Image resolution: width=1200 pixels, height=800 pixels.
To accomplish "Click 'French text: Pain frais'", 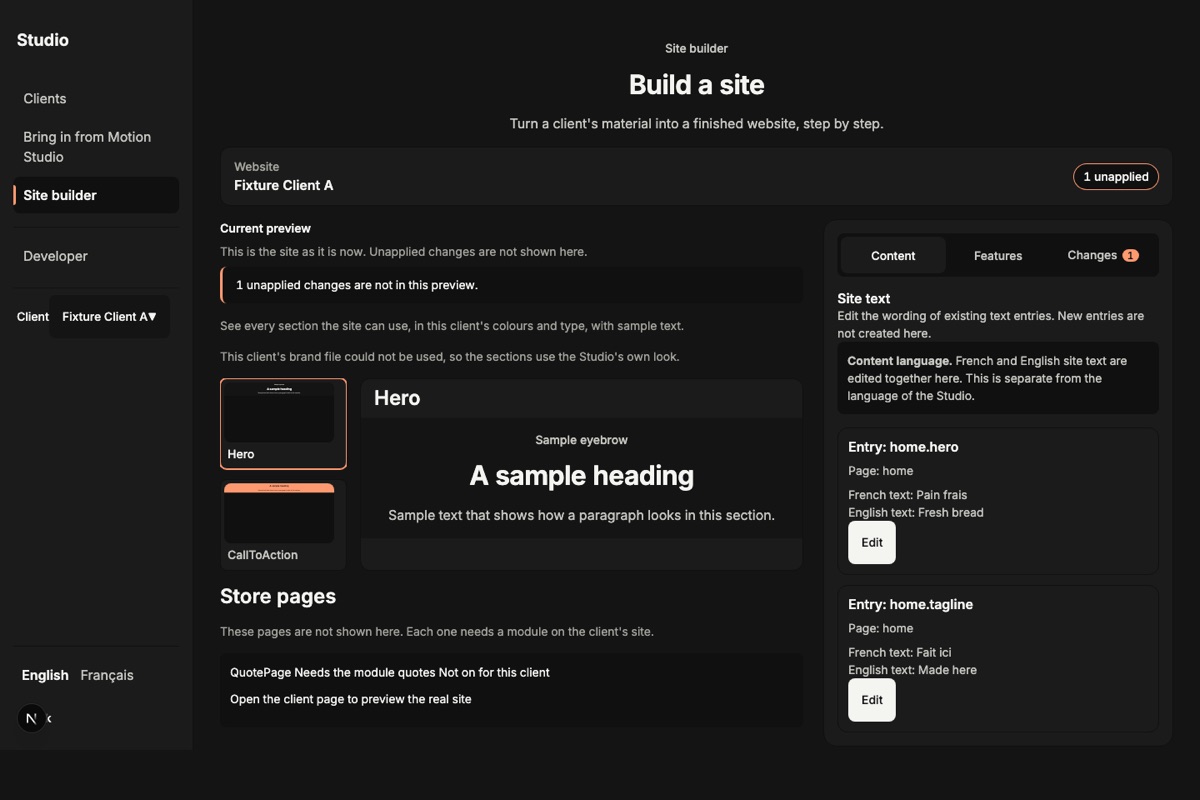I will click(907, 495).
